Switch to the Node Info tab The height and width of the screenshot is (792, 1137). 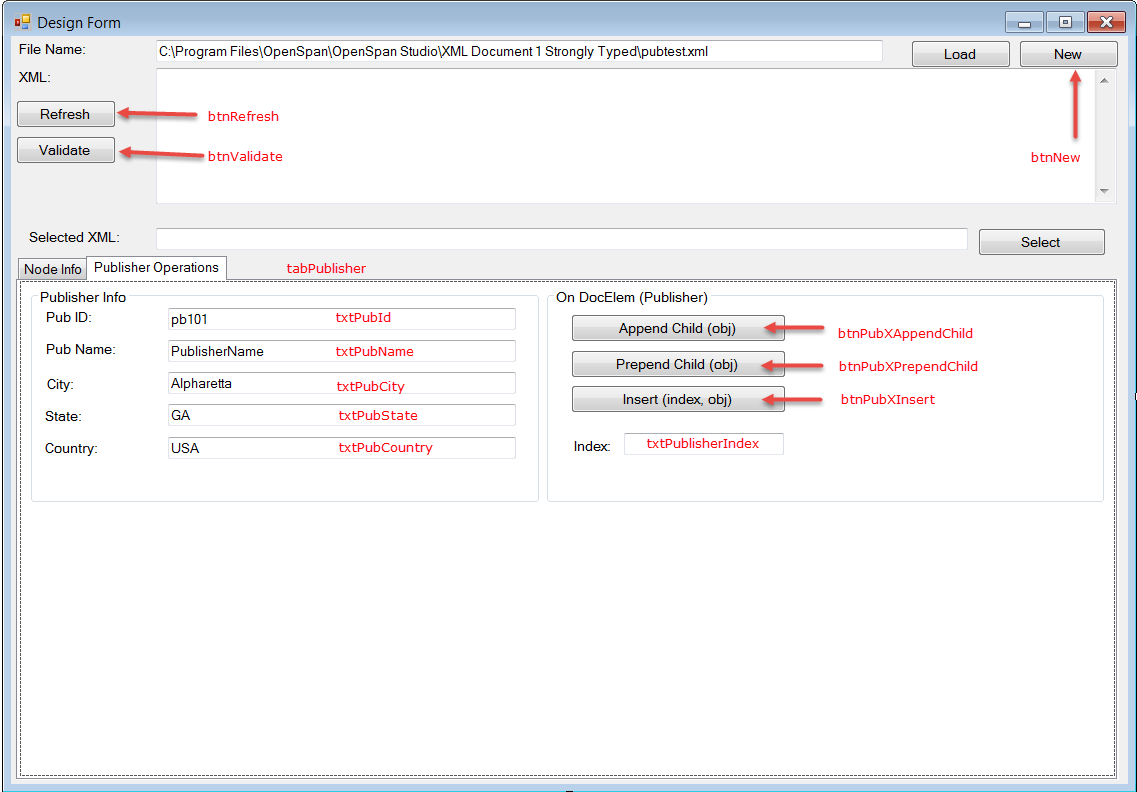[x=52, y=269]
